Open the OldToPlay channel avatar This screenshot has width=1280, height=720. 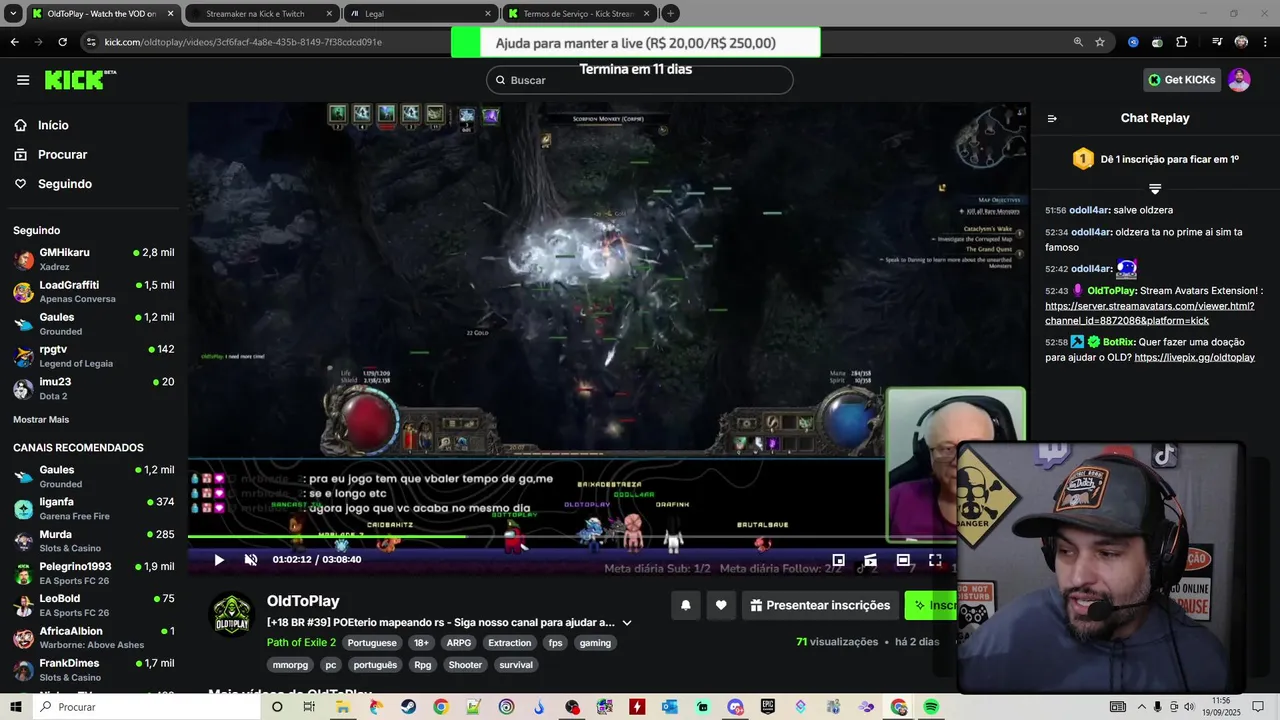231,615
